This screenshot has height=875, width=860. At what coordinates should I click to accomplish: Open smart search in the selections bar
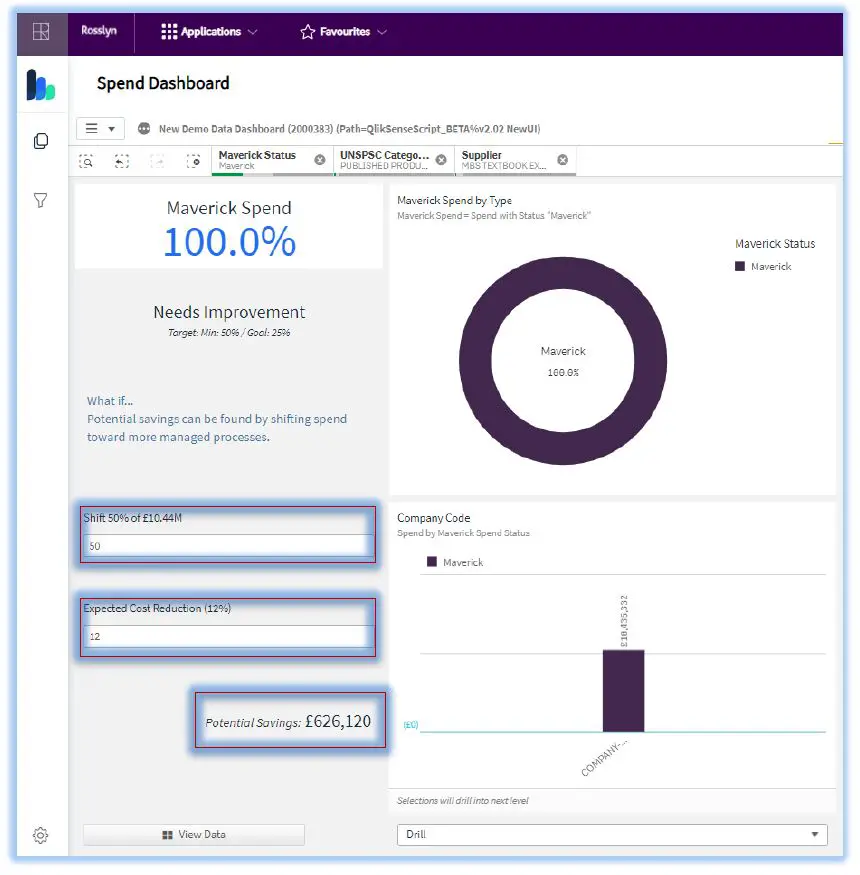point(86,160)
